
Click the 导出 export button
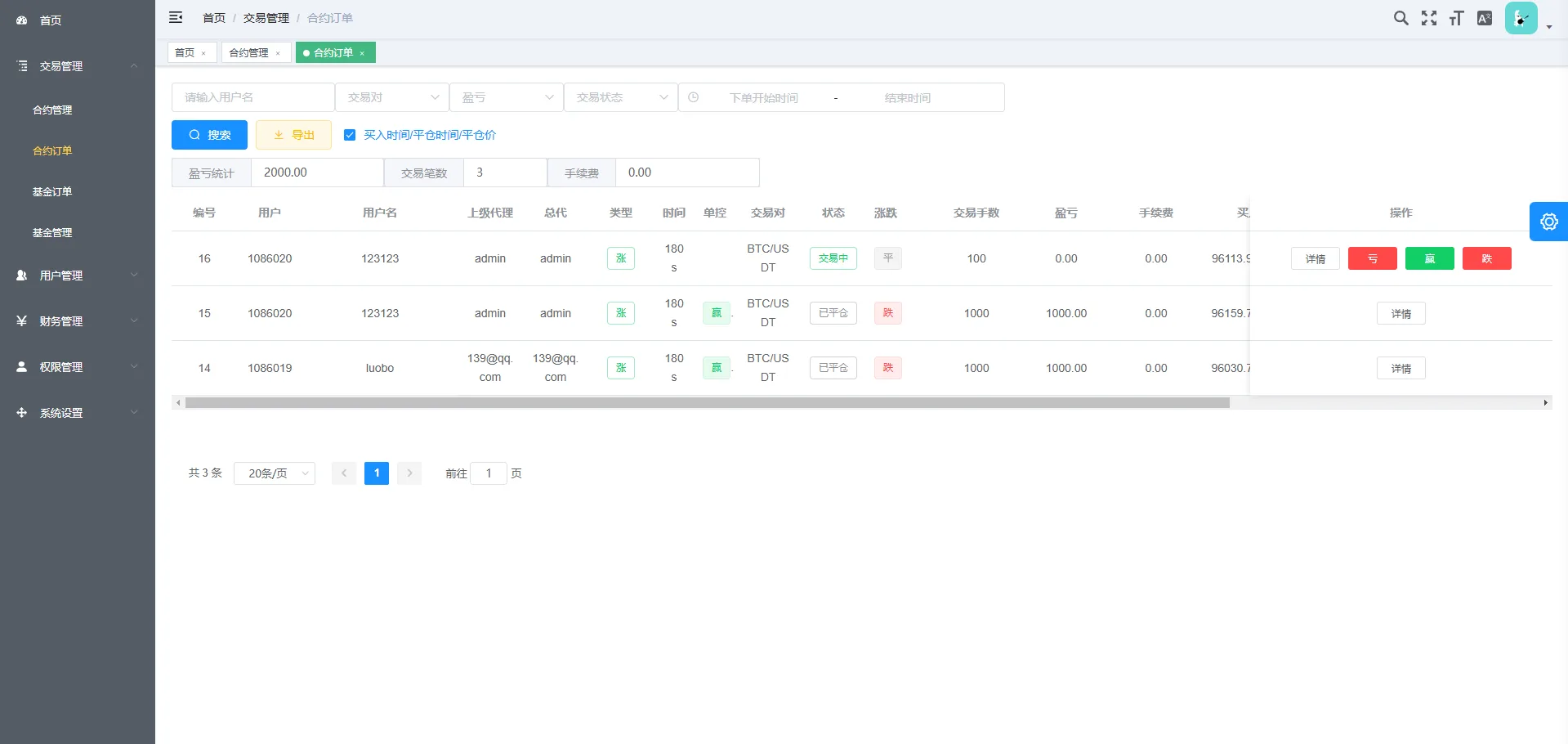tap(293, 135)
